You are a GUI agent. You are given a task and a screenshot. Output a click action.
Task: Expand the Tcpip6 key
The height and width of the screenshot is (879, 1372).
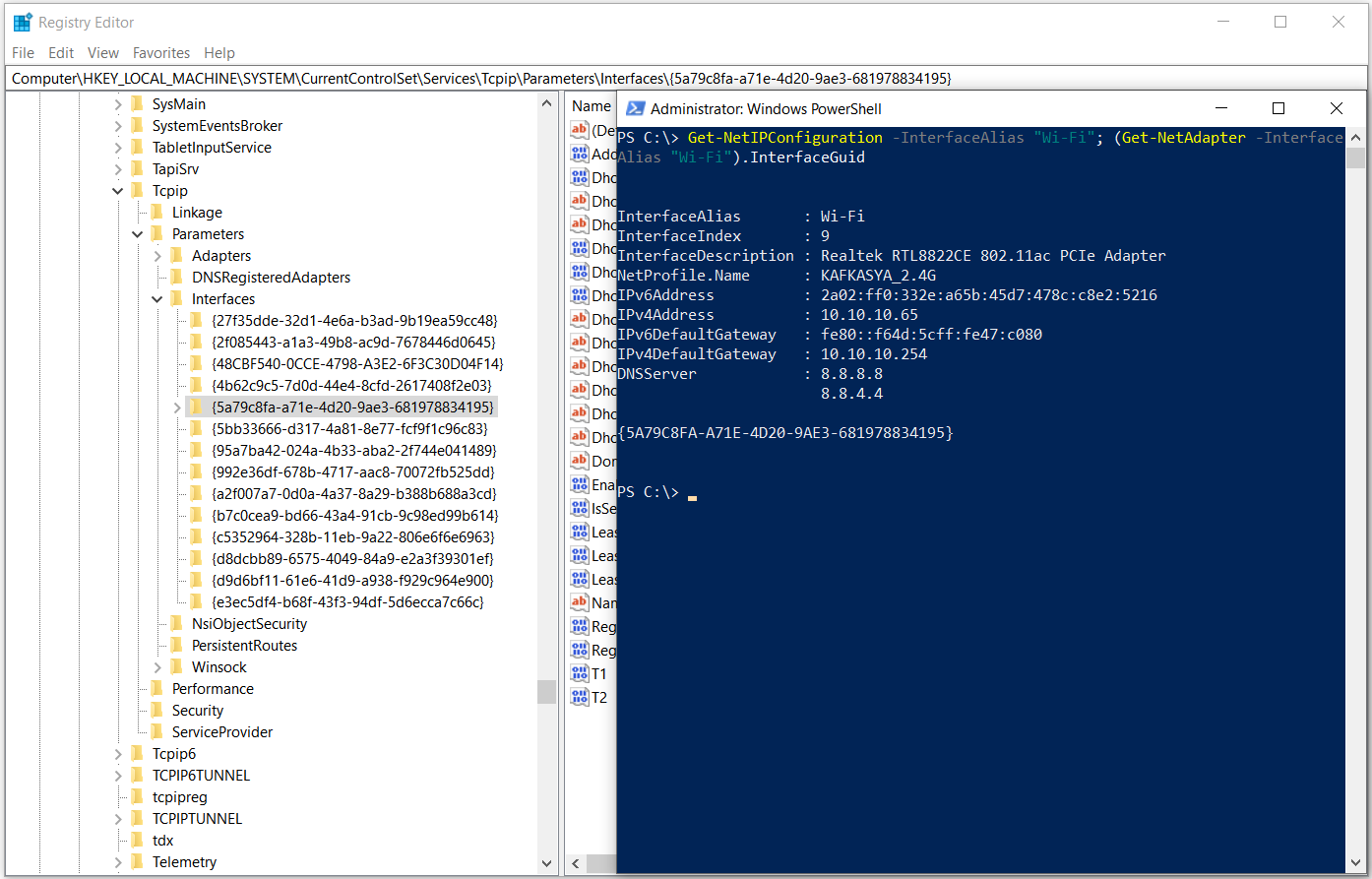[118, 754]
